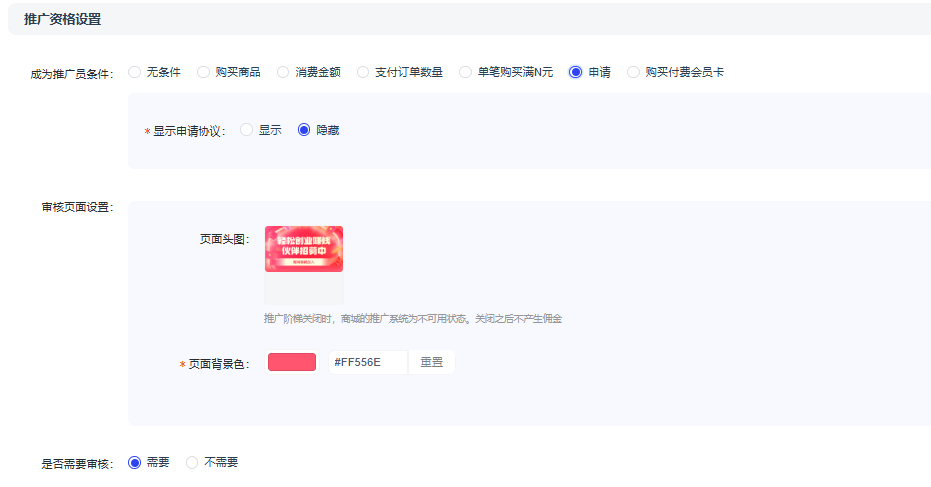Screen dimensions: 931x487
Task: Choose 购买商品 as promoter condition
Action: [203, 72]
